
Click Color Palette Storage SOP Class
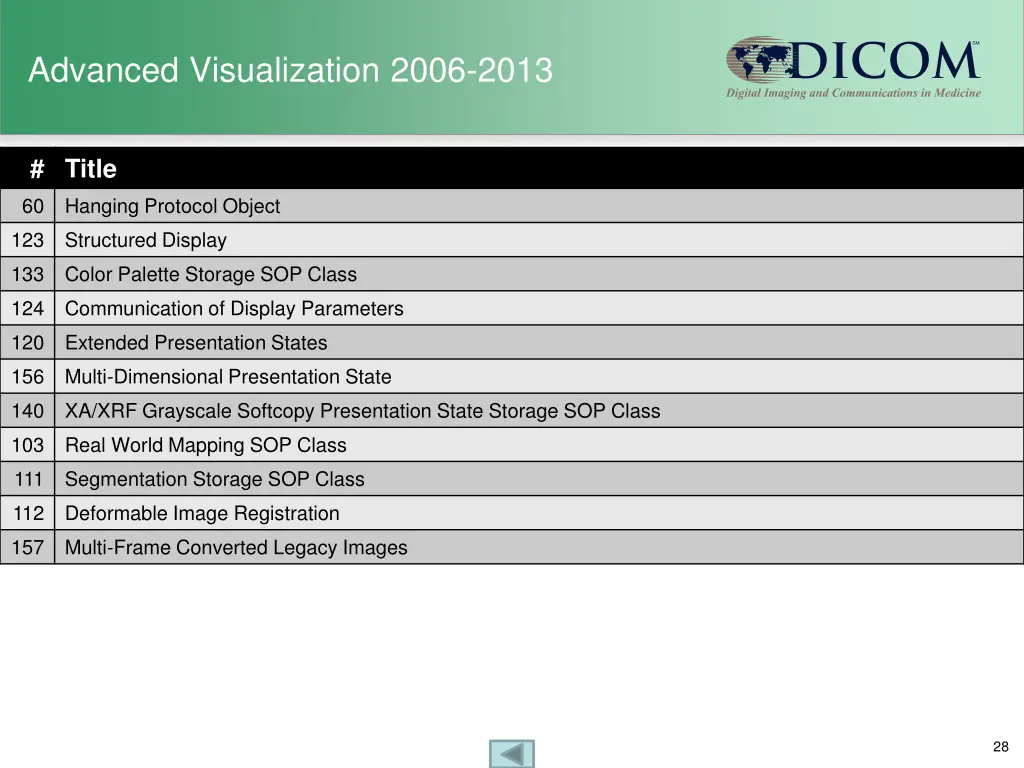[210, 274]
